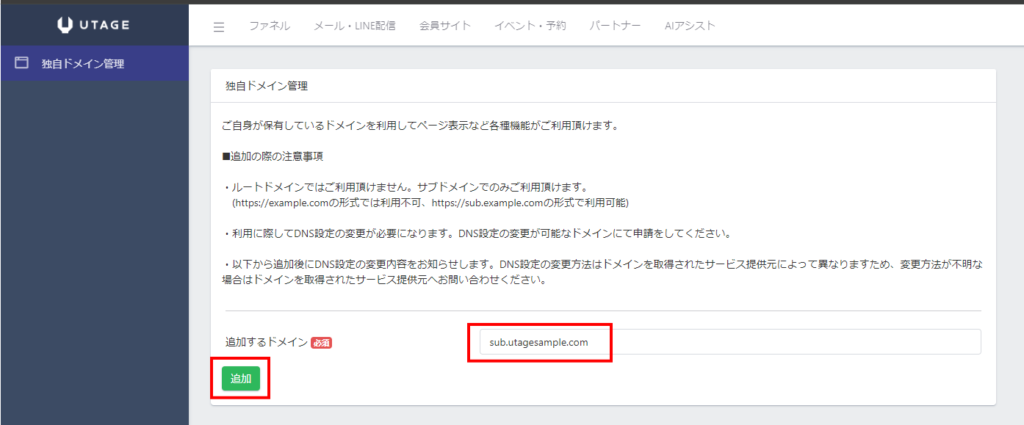
Task: Click the ルートドメインではご利用頂けません note
Action: pos(406,188)
